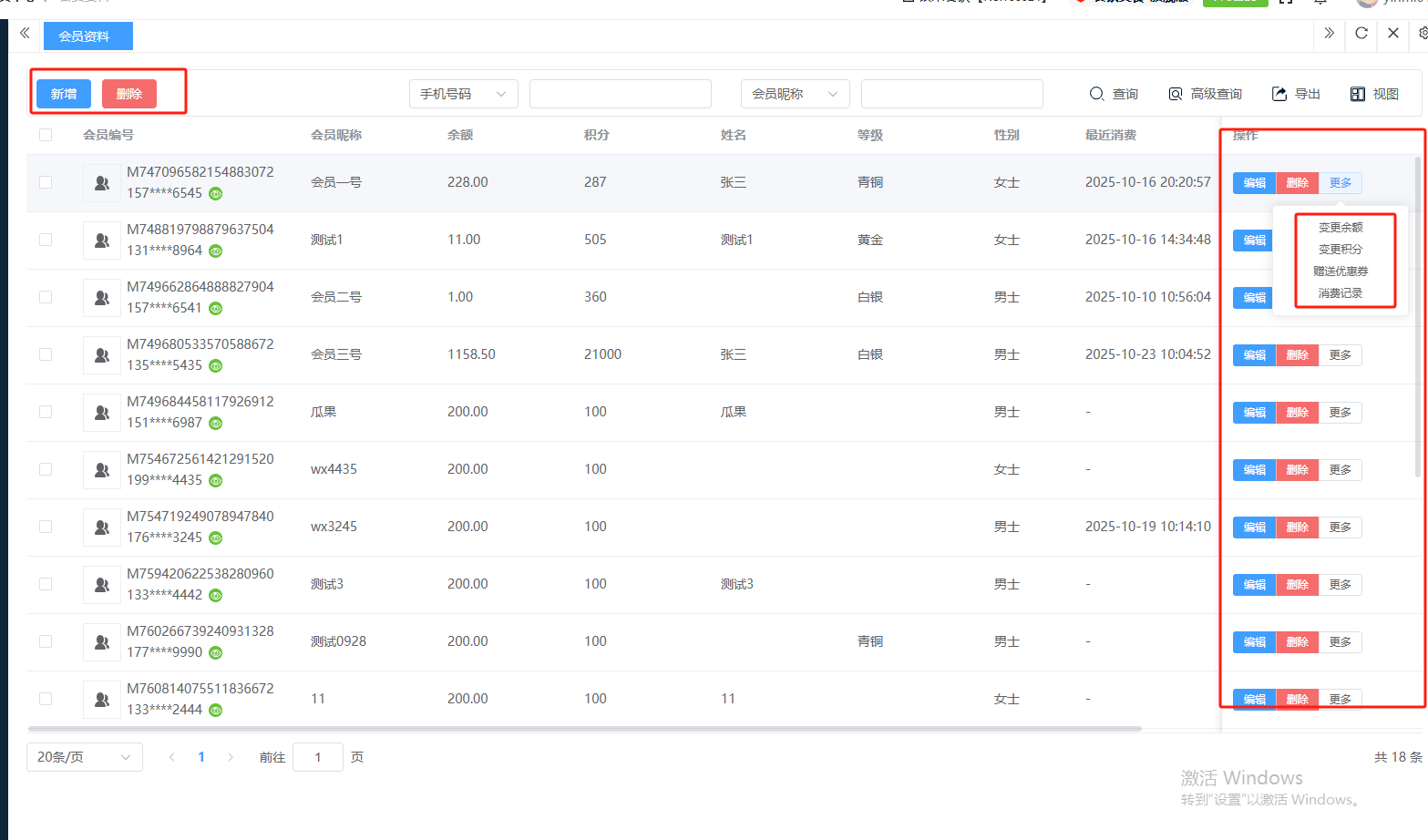This screenshot has height=840, width=1428.
Task: Click the refresh icon in tab bar
Action: (x=1361, y=34)
